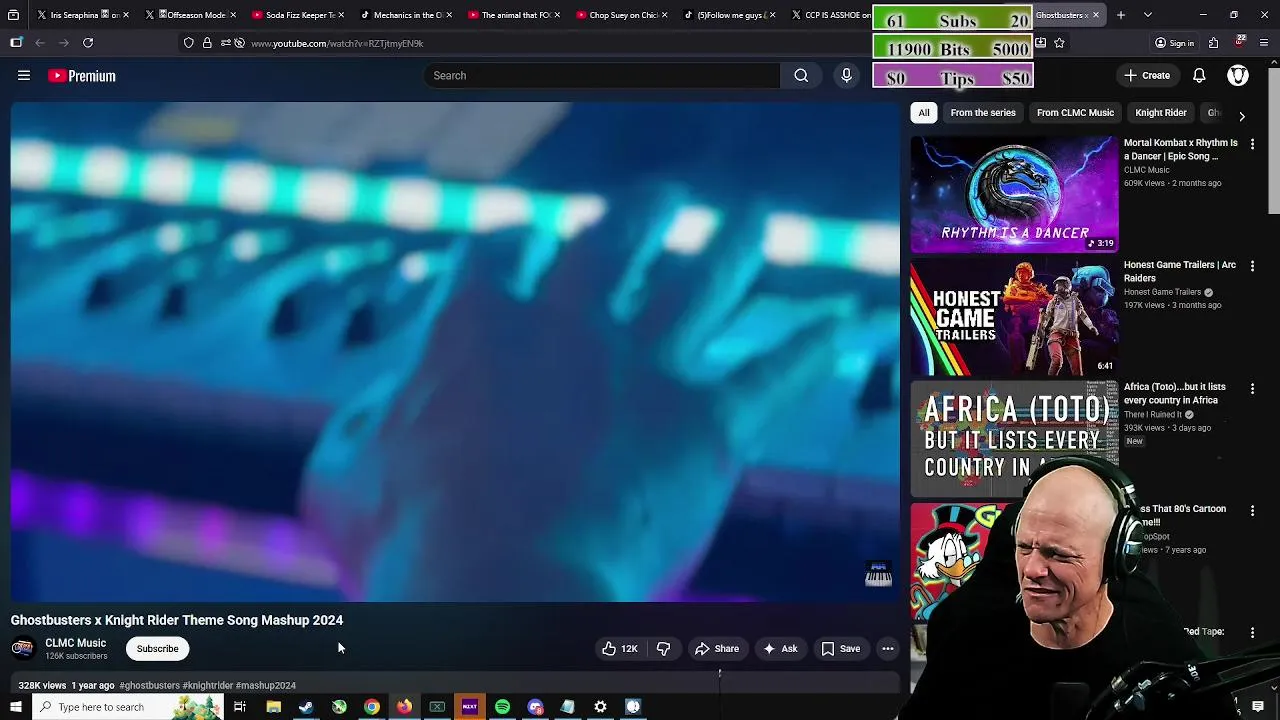Start voice search with the microphone icon
Image resolution: width=1280 pixels, height=720 pixels.
[846, 75]
